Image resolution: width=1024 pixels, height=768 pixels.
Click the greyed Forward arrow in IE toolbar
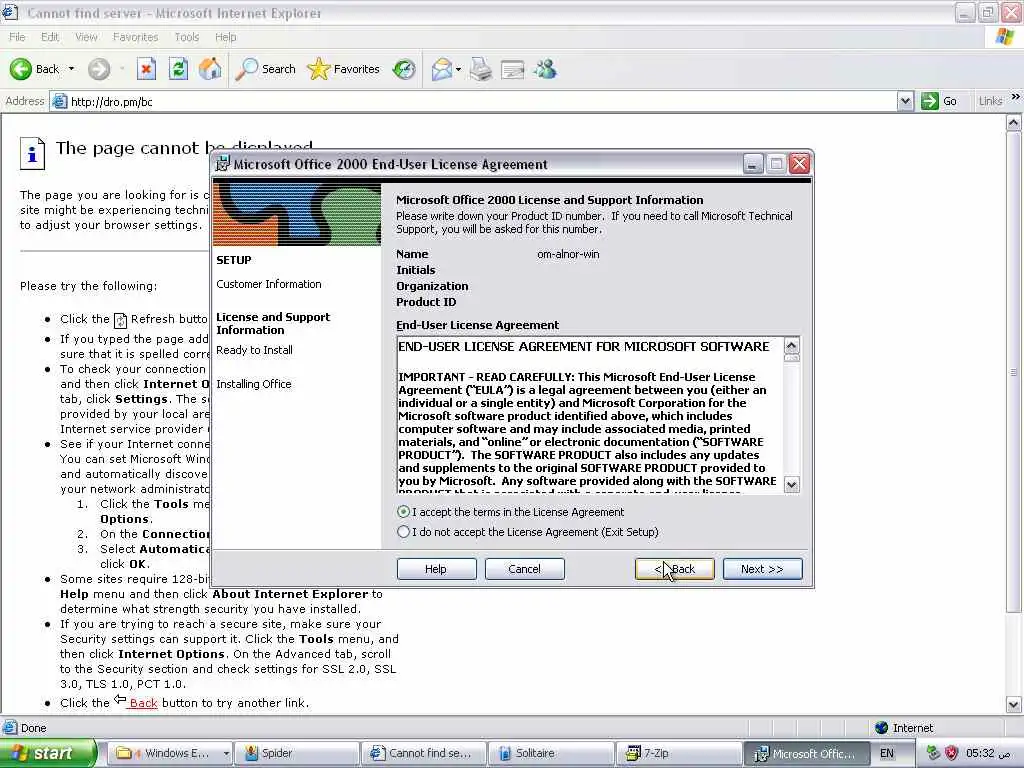coord(99,69)
